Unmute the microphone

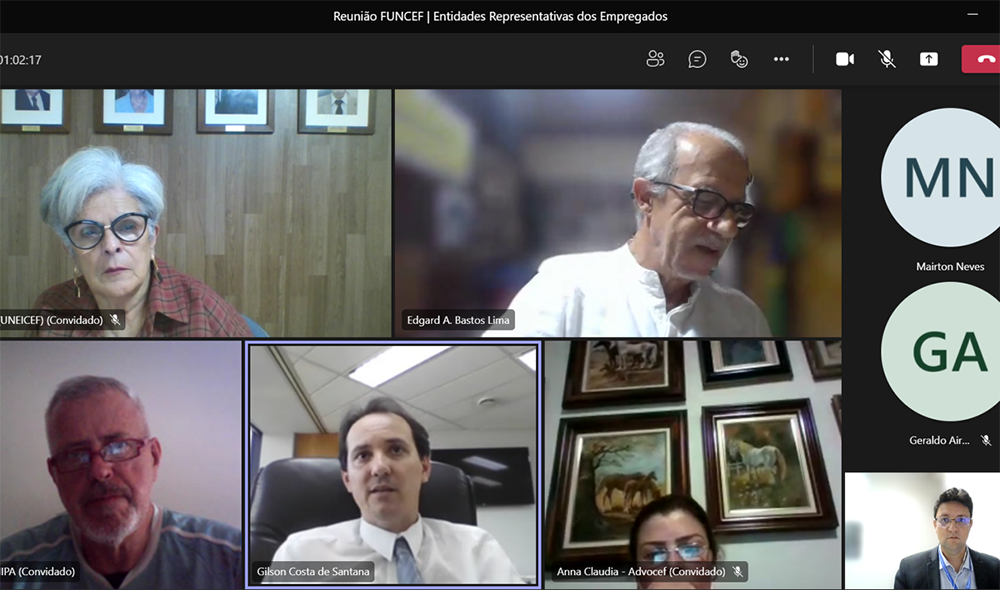pos(887,59)
